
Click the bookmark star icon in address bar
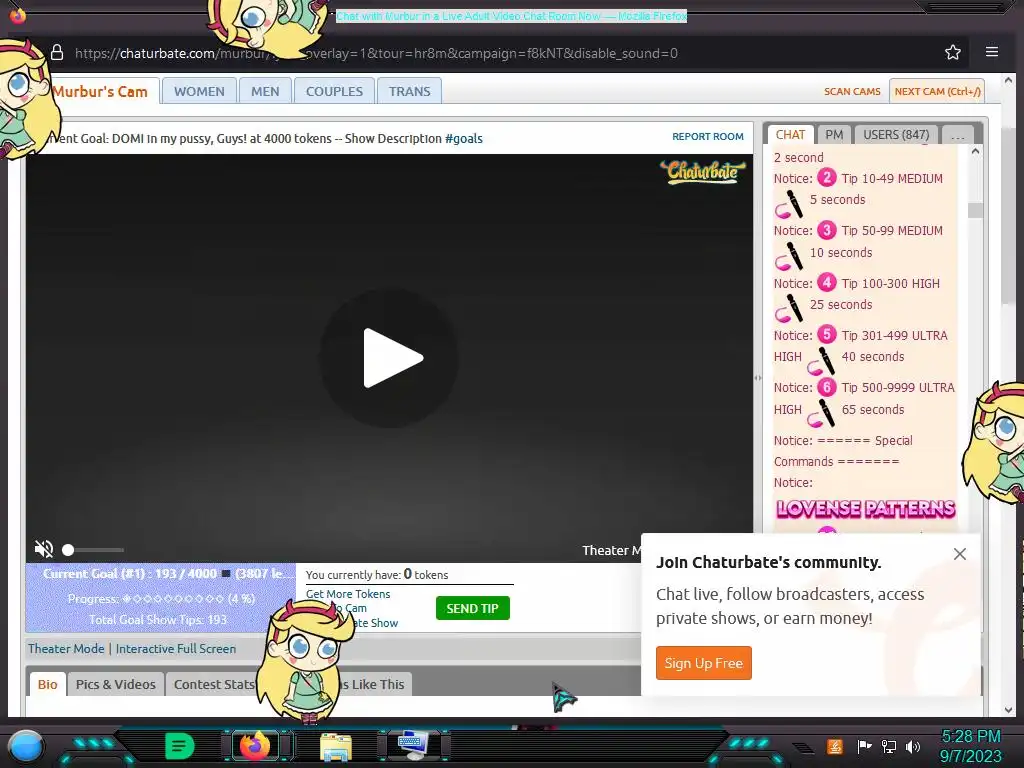pyautogui.click(x=953, y=52)
